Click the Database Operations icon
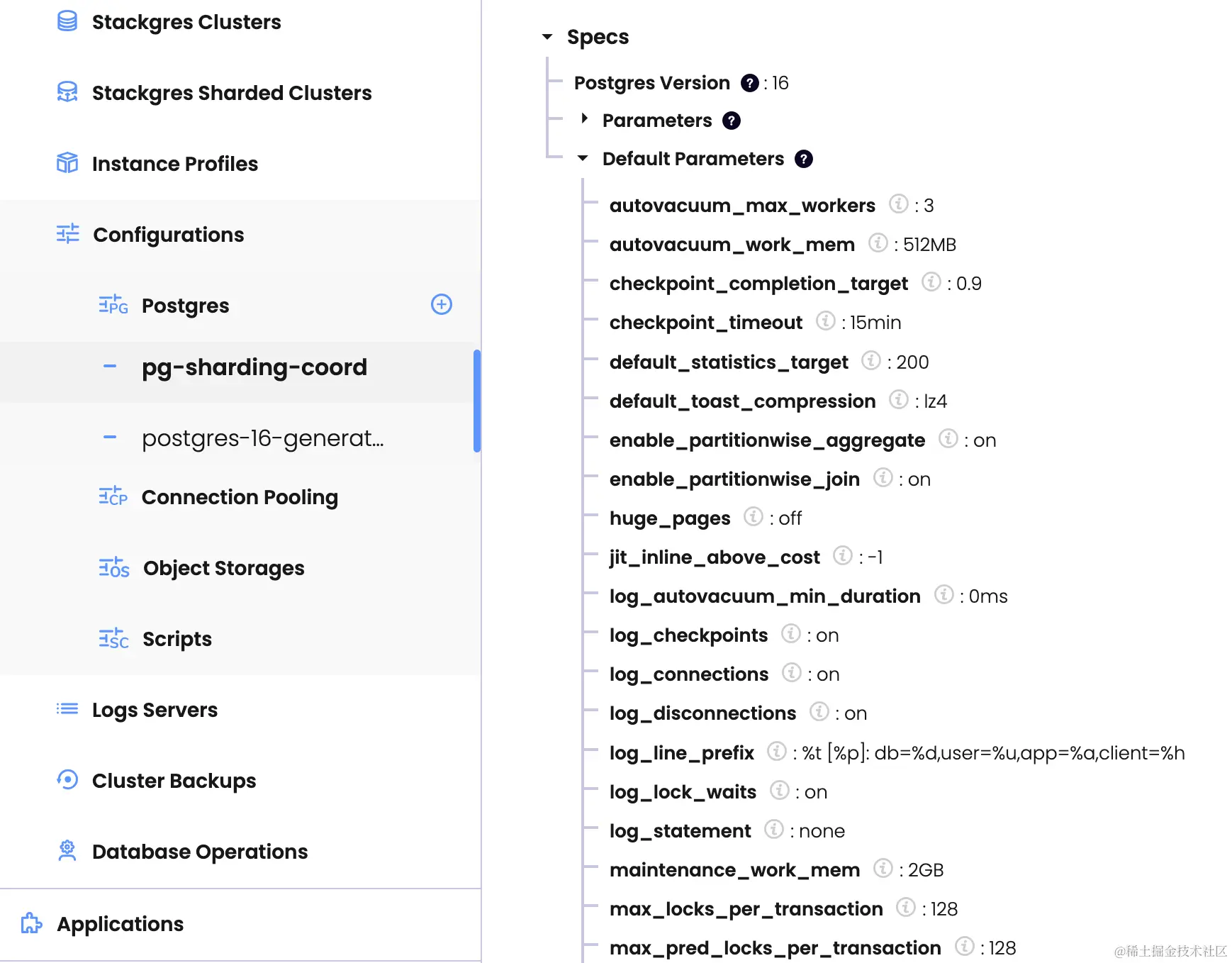This screenshot has height=963, width=1232. point(67,851)
